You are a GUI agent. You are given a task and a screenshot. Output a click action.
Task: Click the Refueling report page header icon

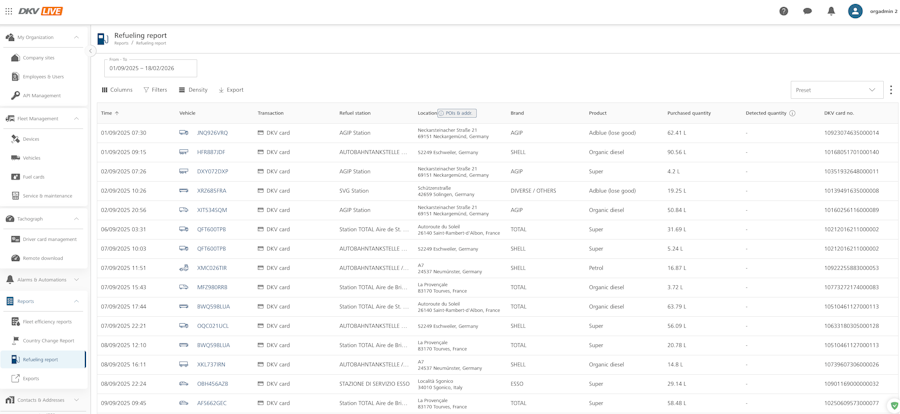point(102,38)
